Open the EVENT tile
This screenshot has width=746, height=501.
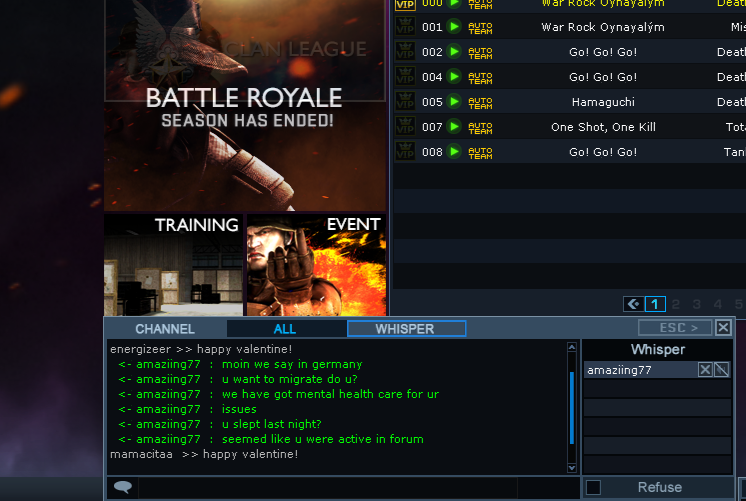click(x=316, y=265)
